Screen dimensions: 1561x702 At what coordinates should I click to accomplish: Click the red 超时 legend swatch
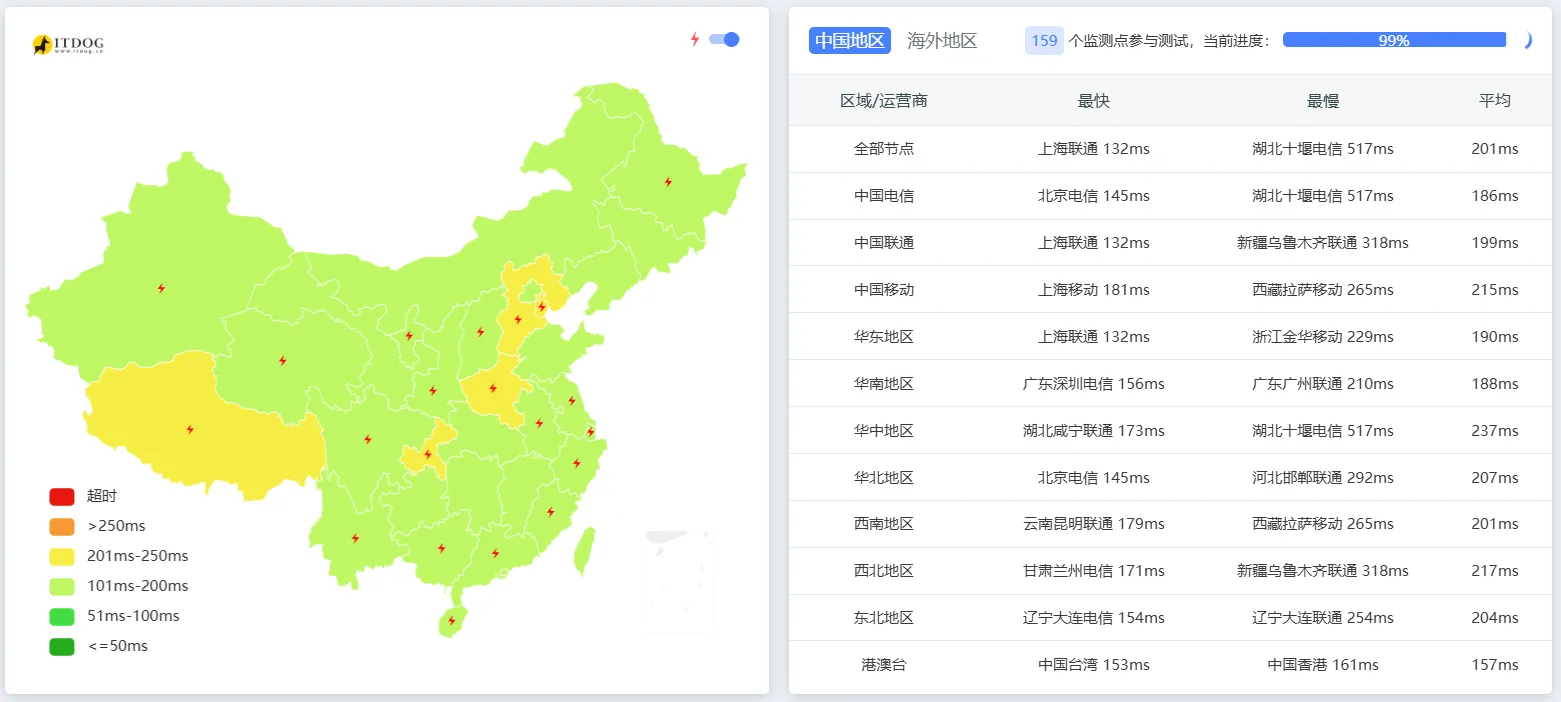(60, 495)
